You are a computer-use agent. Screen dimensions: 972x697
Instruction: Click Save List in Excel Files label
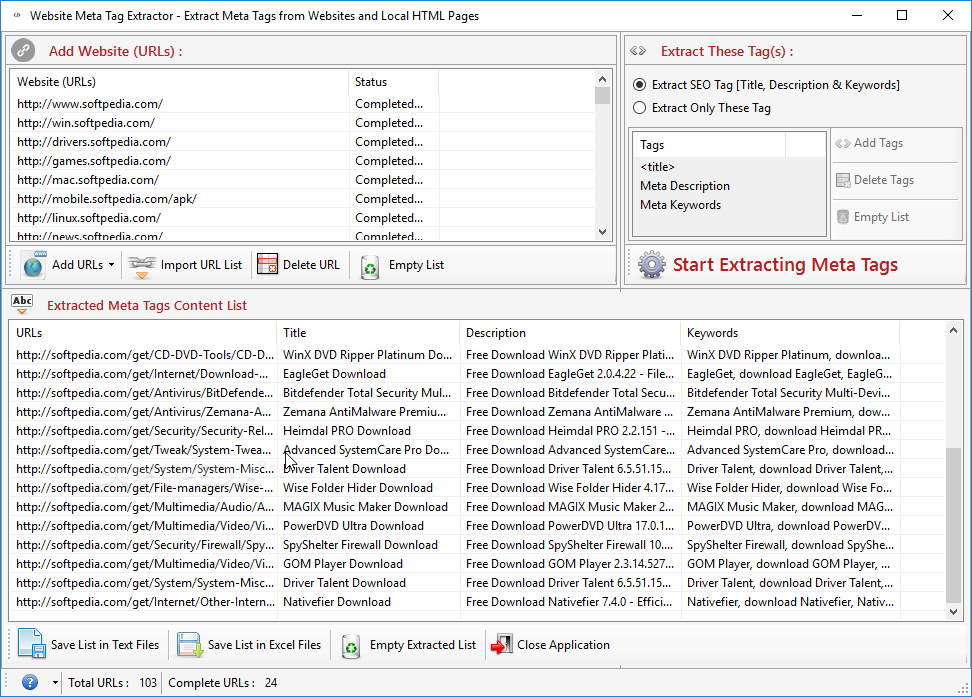264,645
